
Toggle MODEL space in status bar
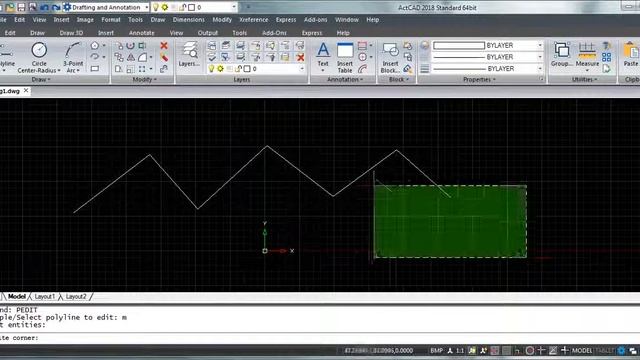(582, 350)
